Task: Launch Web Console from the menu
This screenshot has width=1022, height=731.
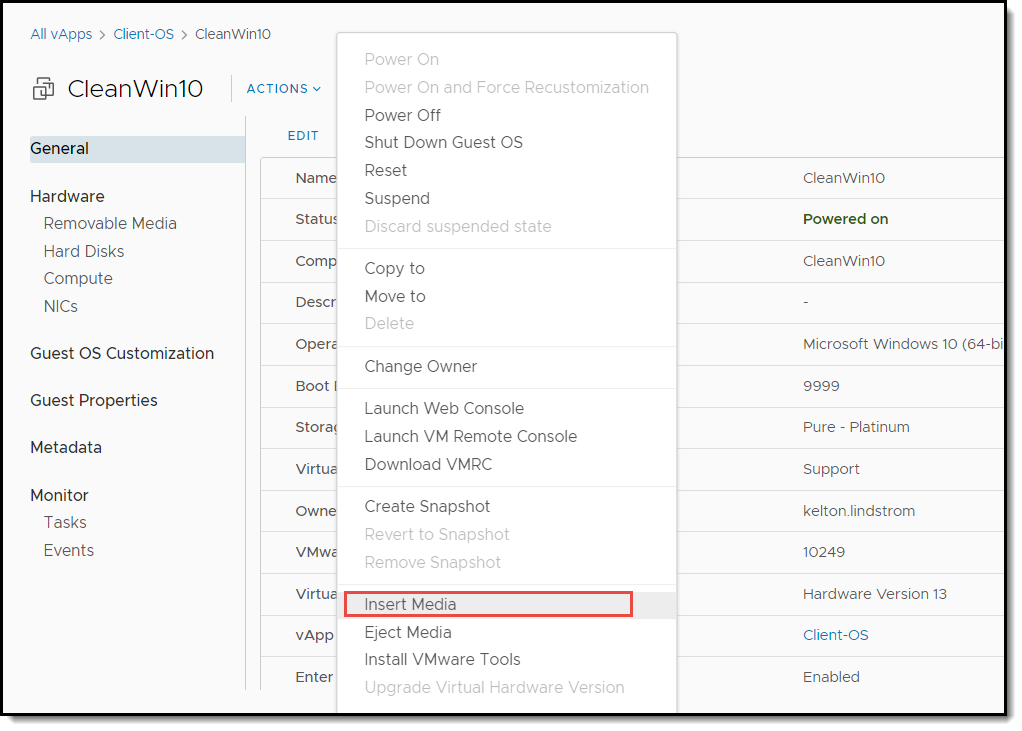Action: point(443,408)
